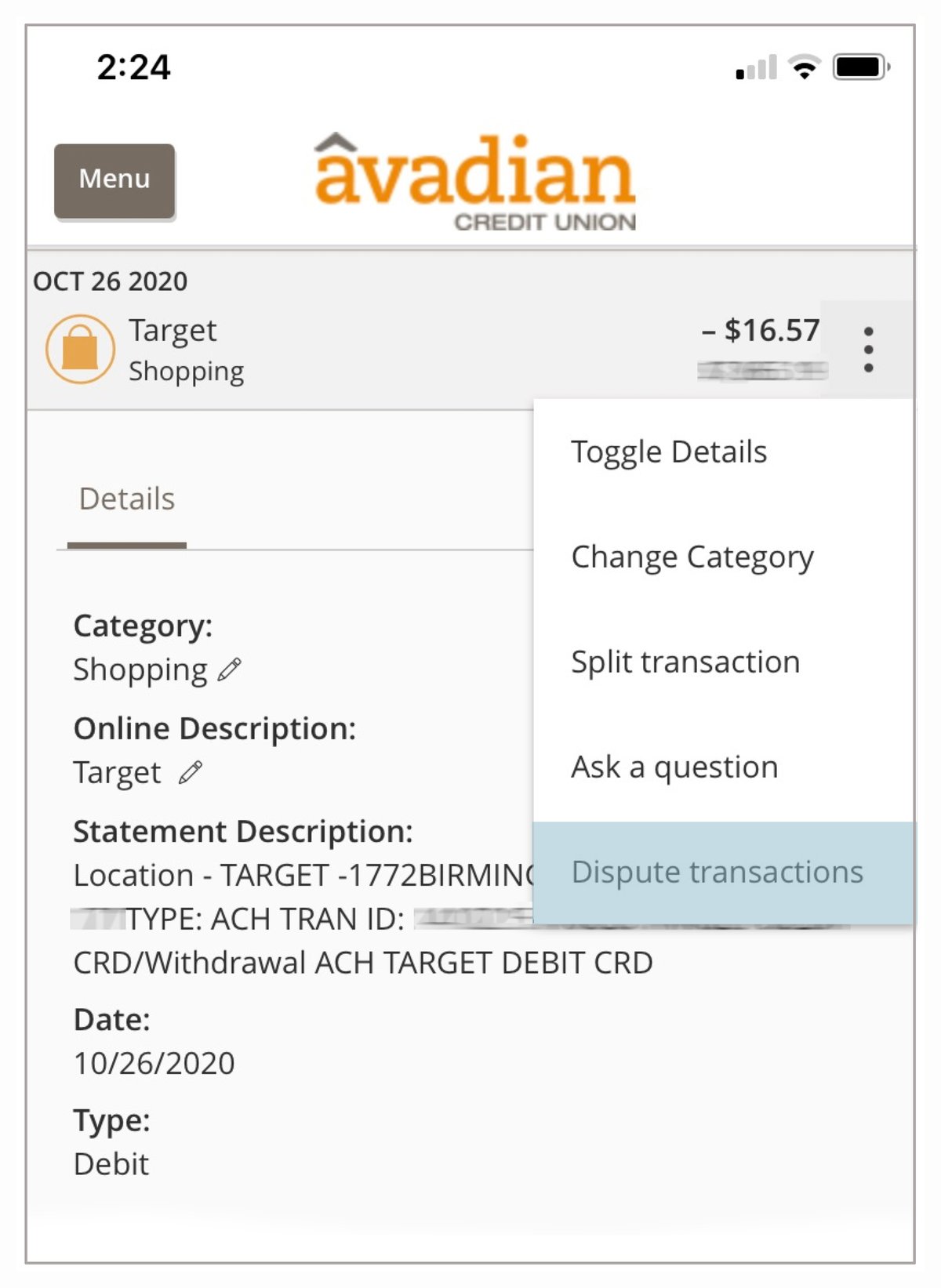This screenshot has width=941, height=1288.
Task: Switch to the Details tab
Action: click(125, 499)
